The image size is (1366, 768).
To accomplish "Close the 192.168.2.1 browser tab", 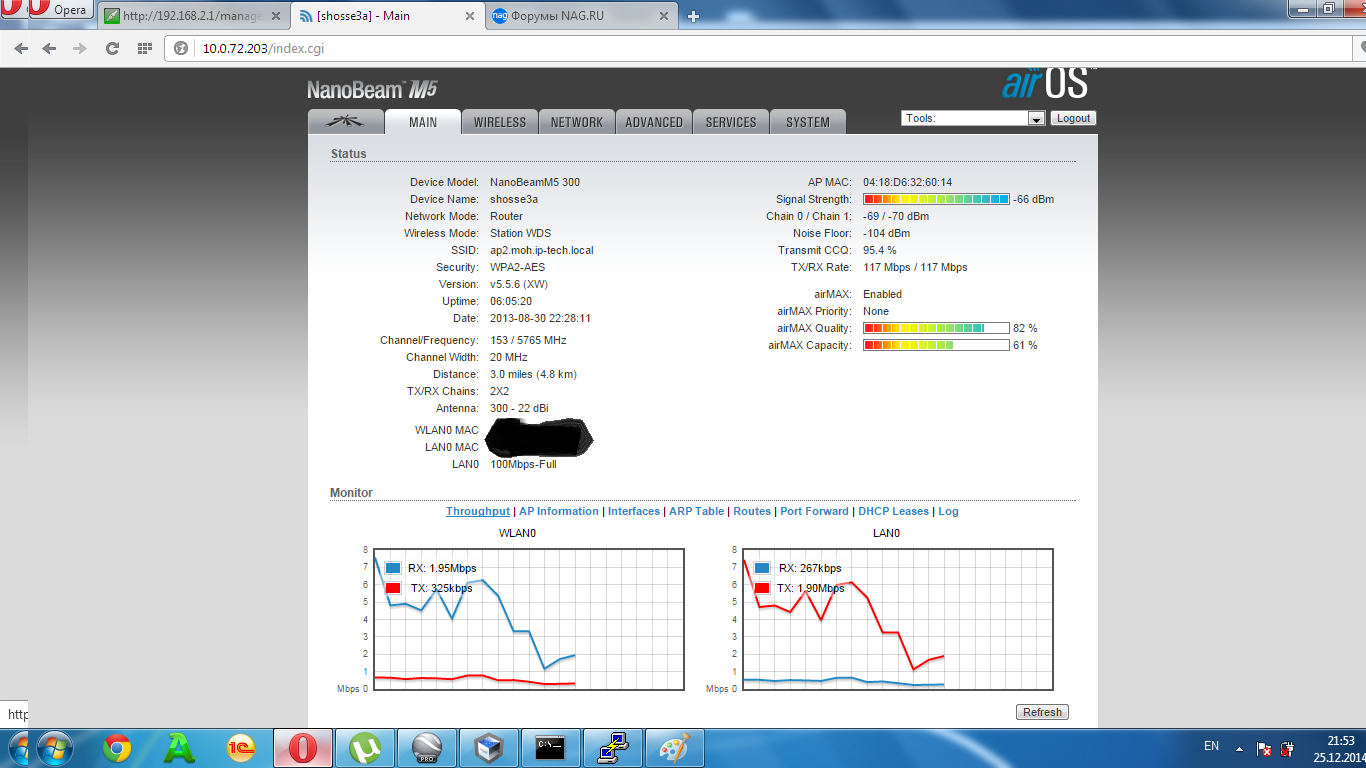I will [276, 16].
